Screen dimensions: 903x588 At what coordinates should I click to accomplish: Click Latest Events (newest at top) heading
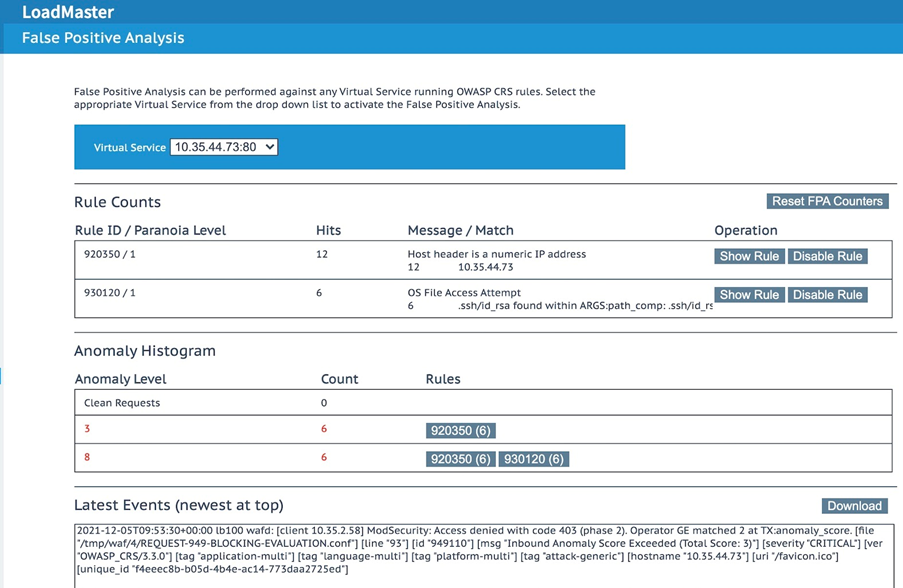[x=179, y=505]
